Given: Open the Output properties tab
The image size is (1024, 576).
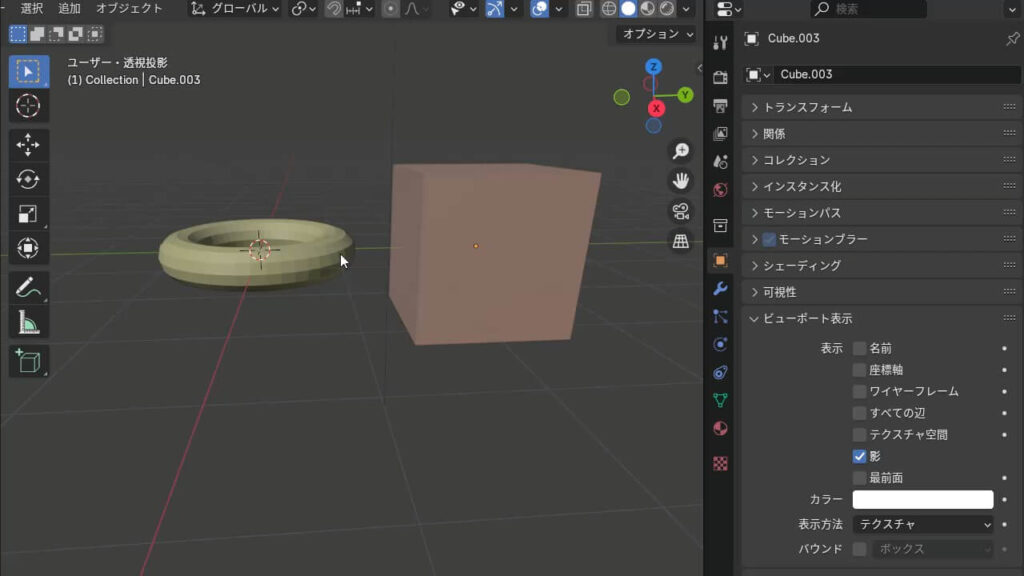Looking at the screenshot, I should click(x=720, y=106).
